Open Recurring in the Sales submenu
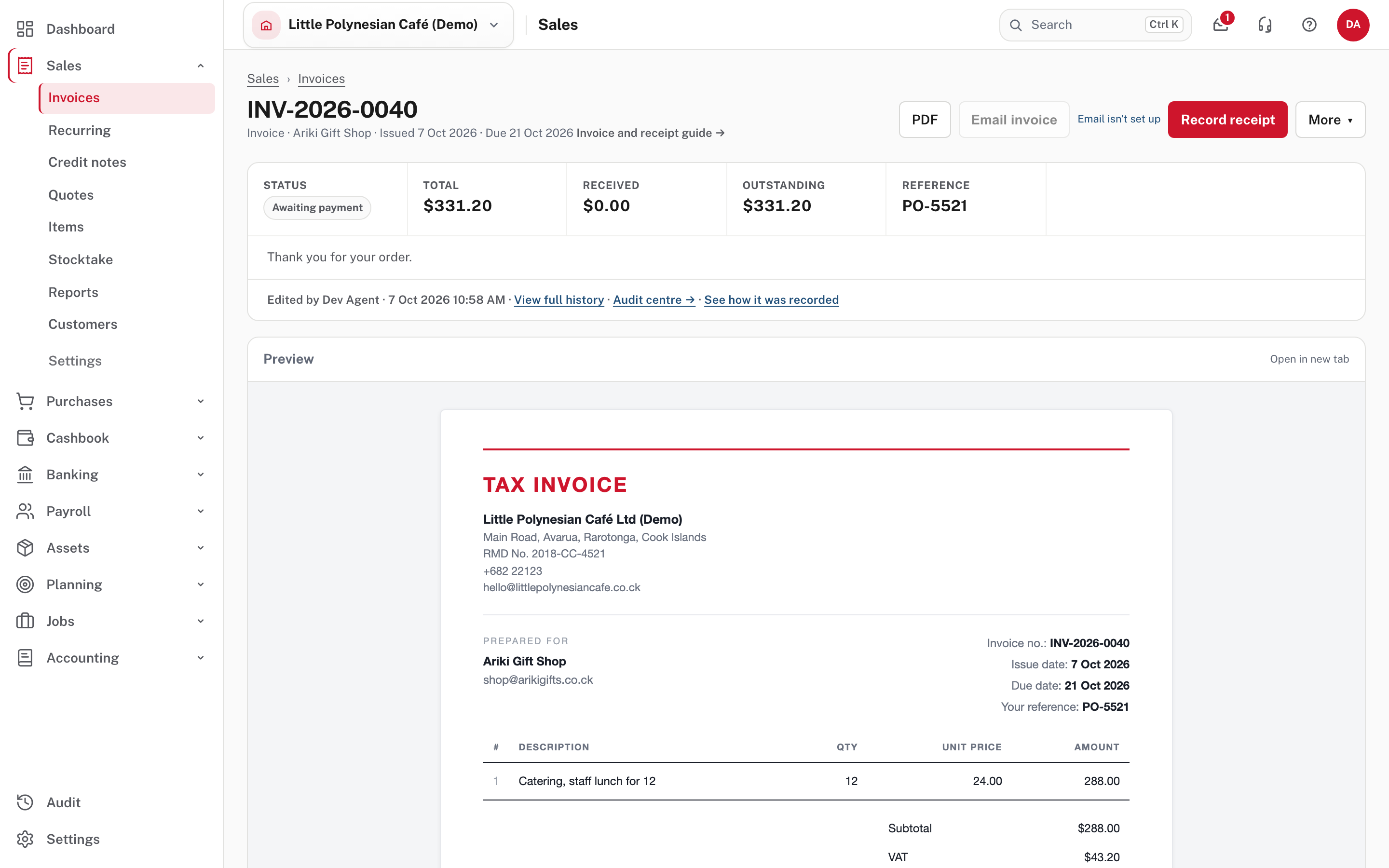This screenshot has height=868, width=1389. pyautogui.click(x=80, y=130)
